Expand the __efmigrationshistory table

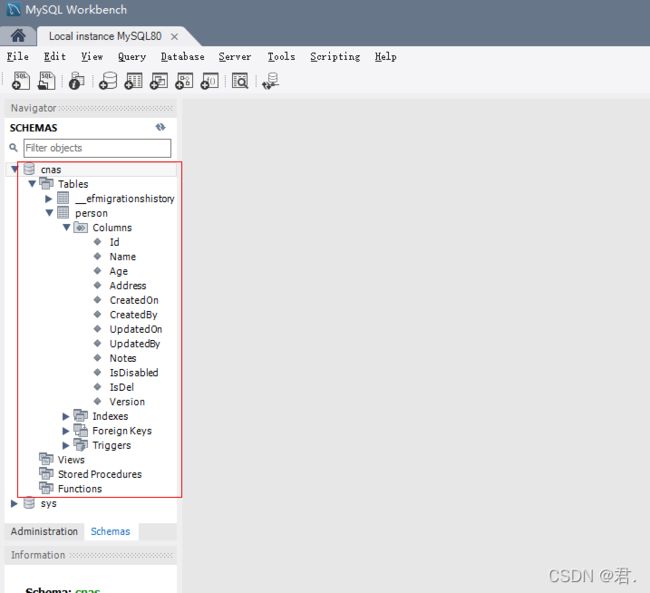49,199
